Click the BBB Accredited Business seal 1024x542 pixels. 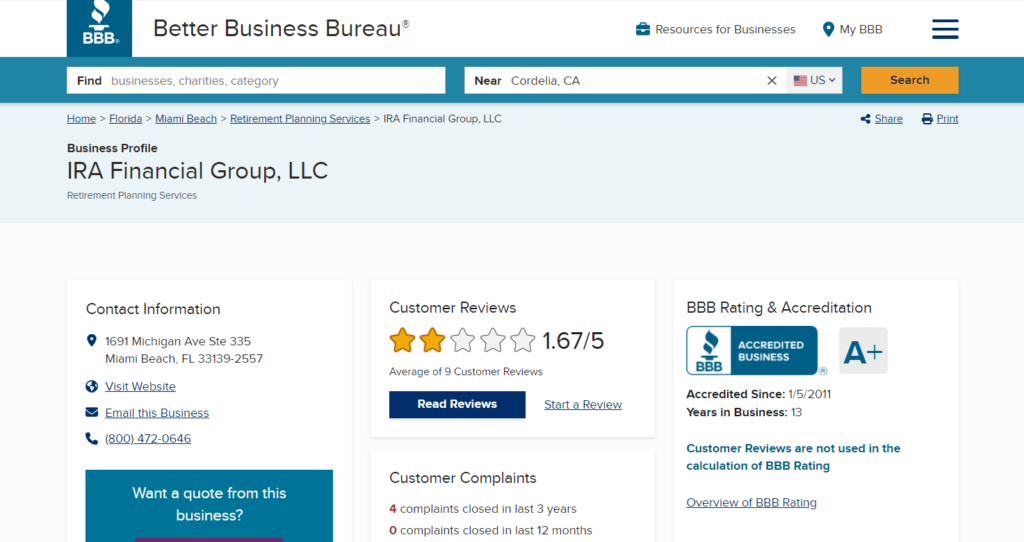(x=752, y=351)
